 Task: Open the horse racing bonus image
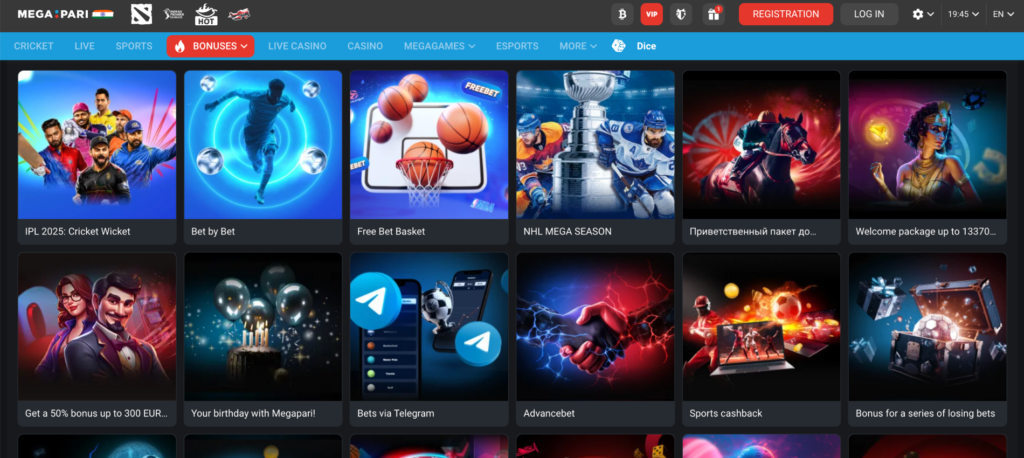761,144
